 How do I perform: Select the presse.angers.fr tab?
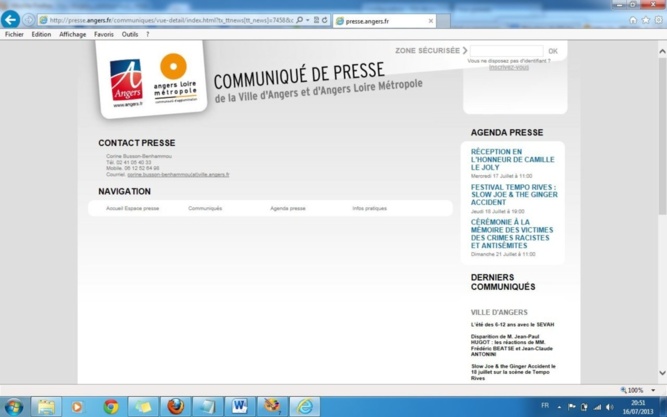tap(384, 21)
